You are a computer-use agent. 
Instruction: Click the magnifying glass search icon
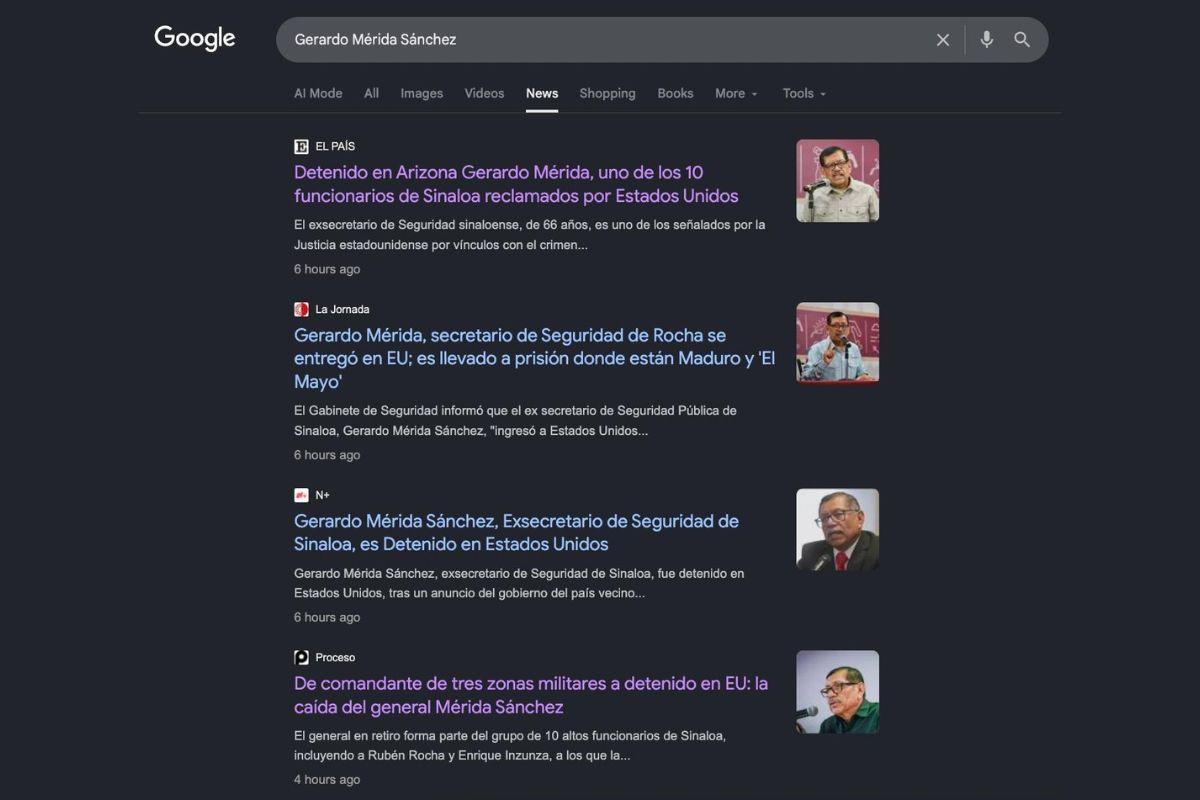click(1022, 40)
